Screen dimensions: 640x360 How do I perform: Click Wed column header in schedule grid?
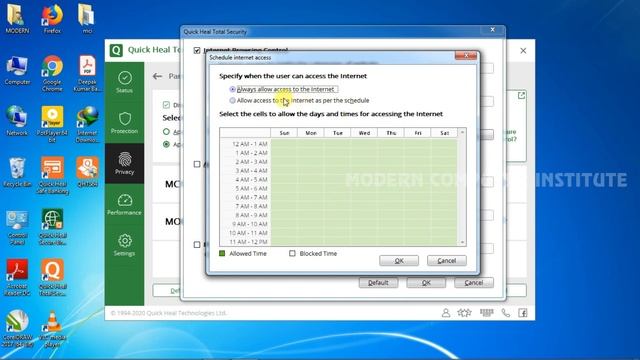pos(364,133)
